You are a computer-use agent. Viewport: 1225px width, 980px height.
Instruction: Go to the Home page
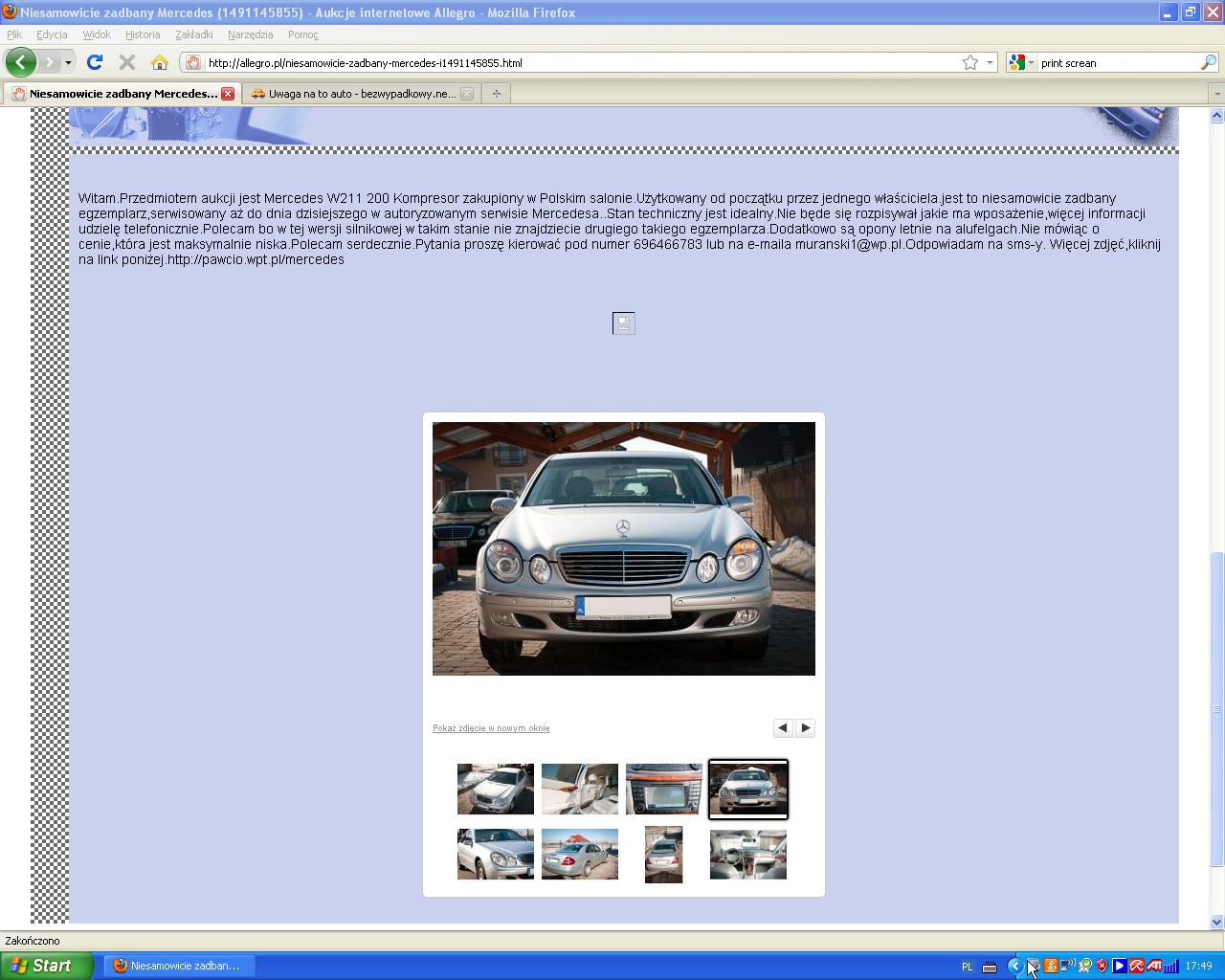coord(160,62)
